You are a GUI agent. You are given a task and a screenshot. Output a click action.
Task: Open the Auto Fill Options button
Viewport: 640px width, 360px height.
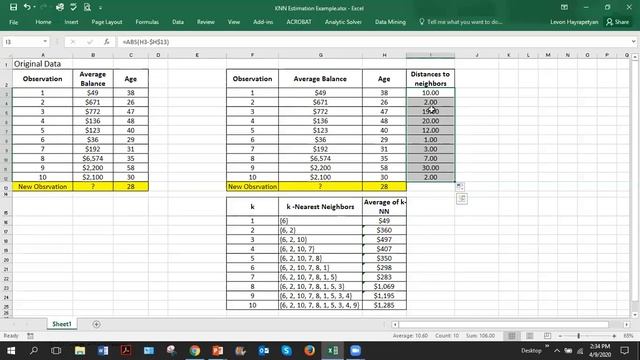[459, 187]
